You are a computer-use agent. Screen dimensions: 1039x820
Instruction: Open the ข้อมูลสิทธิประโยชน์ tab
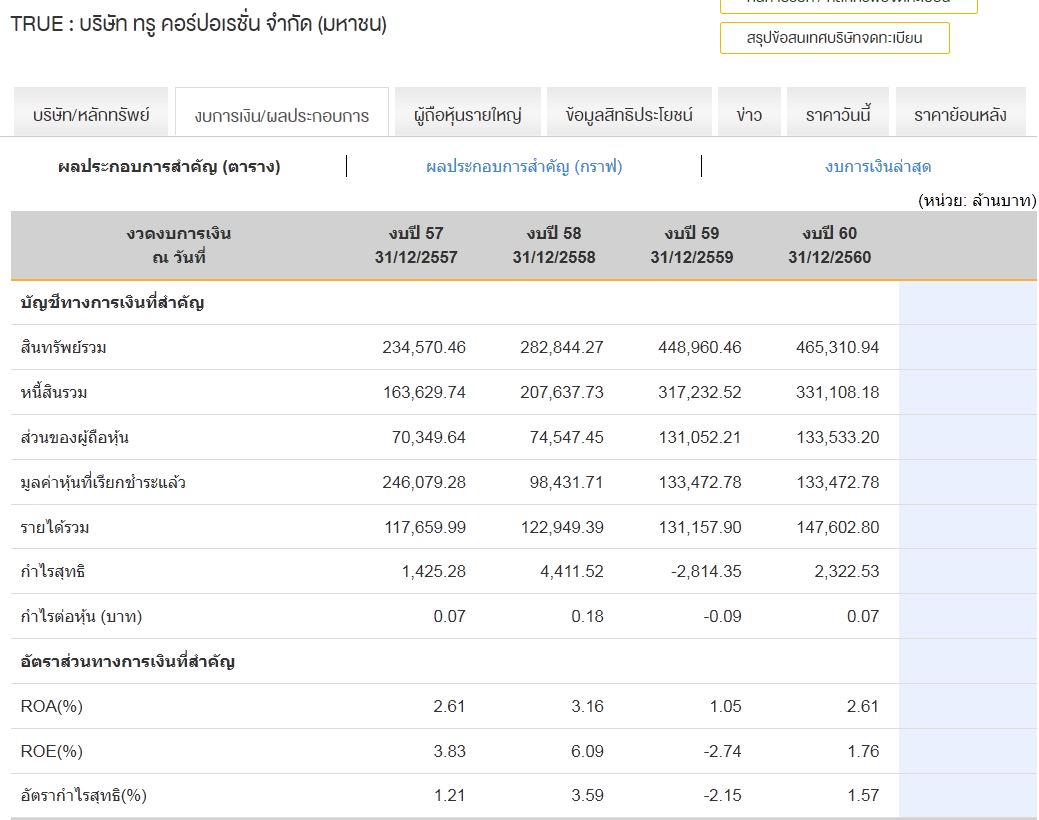coord(629,112)
